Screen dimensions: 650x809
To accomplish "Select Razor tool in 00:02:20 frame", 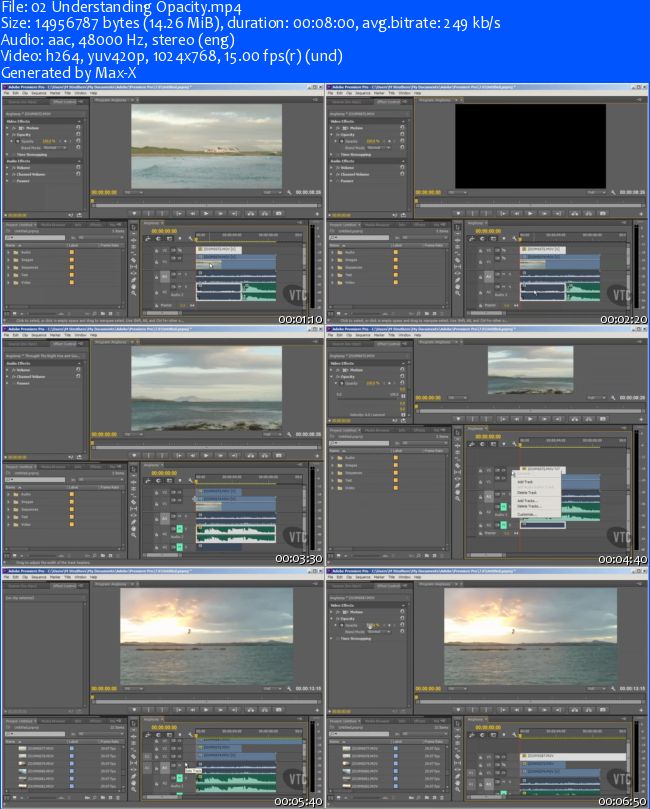I will pos(457,261).
